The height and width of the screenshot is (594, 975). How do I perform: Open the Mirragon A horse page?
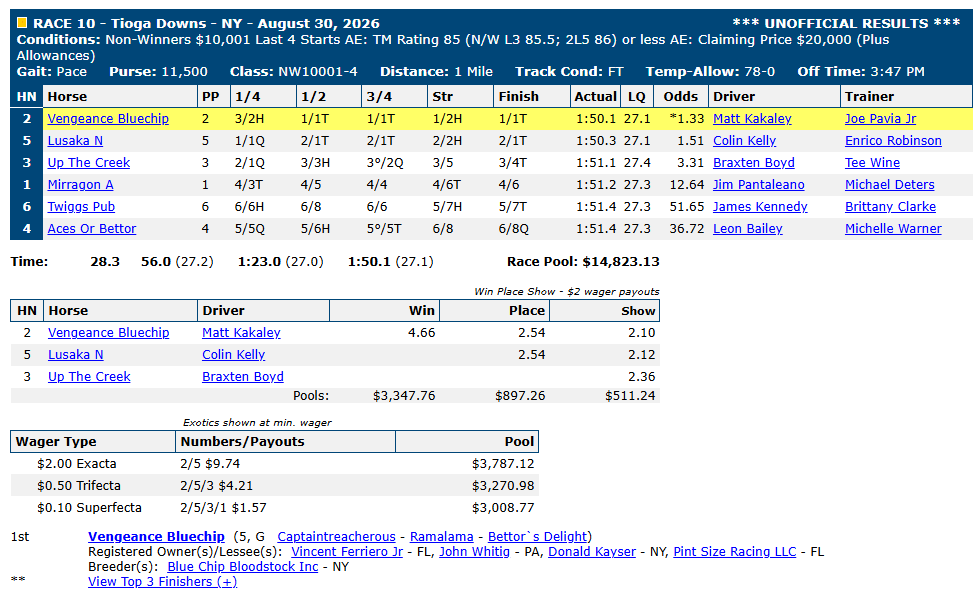point(81,185)
